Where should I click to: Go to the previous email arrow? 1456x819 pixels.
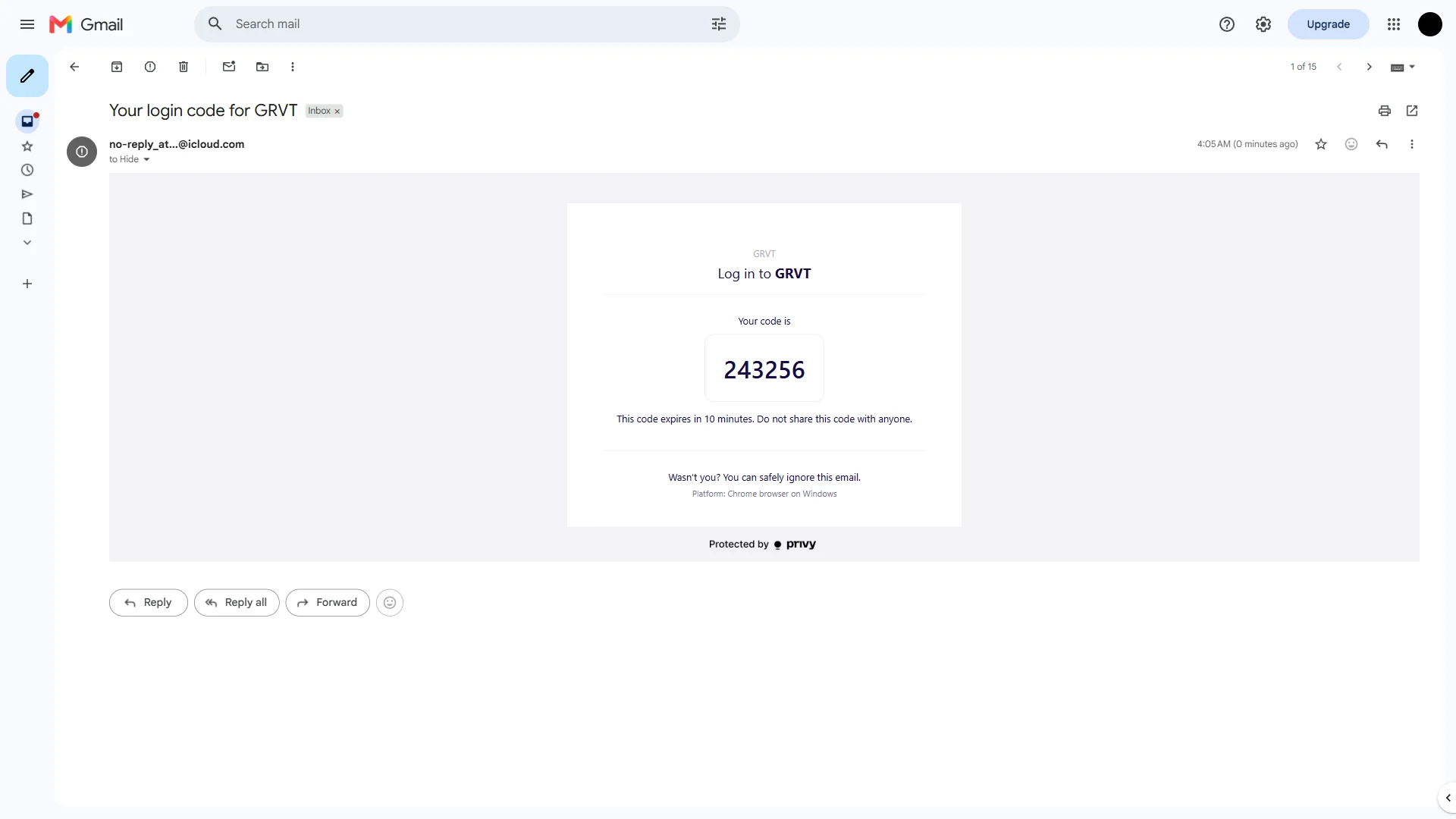(x=1339, y=67)
